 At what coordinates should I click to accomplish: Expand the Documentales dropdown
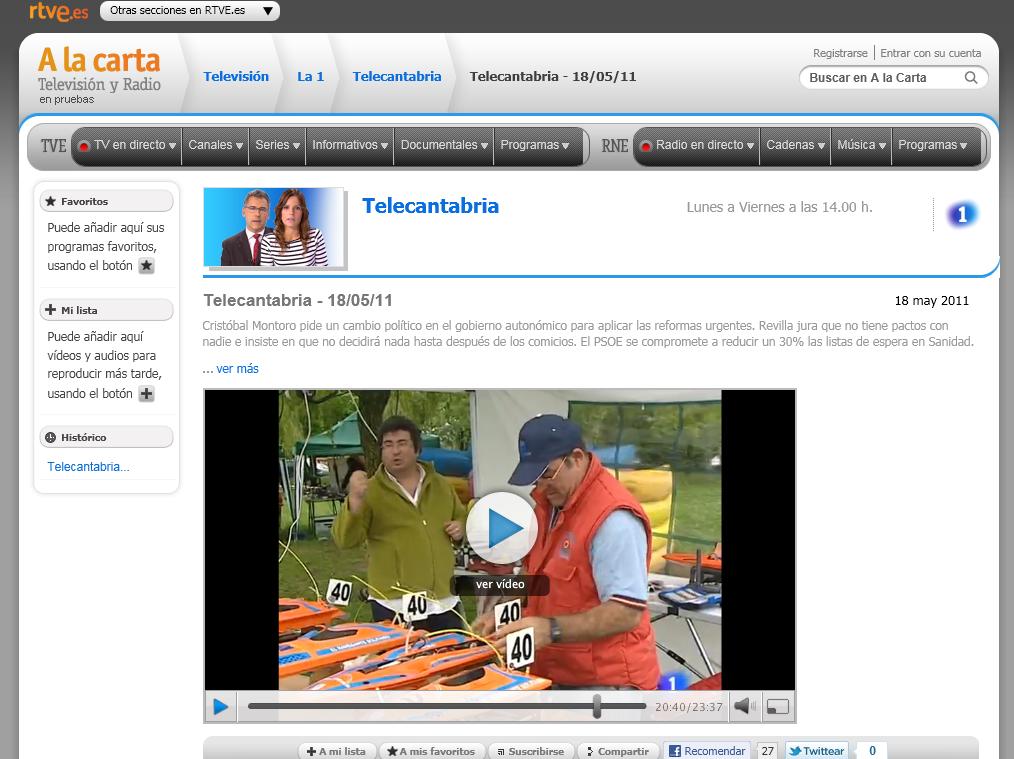(443, 145)
